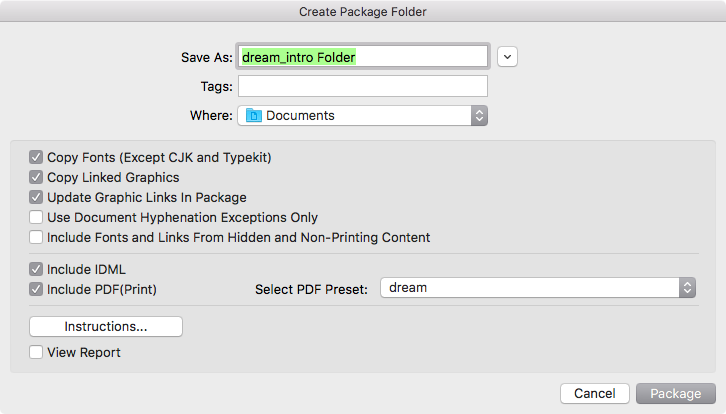The image size is (726, 414).
Task: Click the Cancel button
Action: [x=595, y=393]
